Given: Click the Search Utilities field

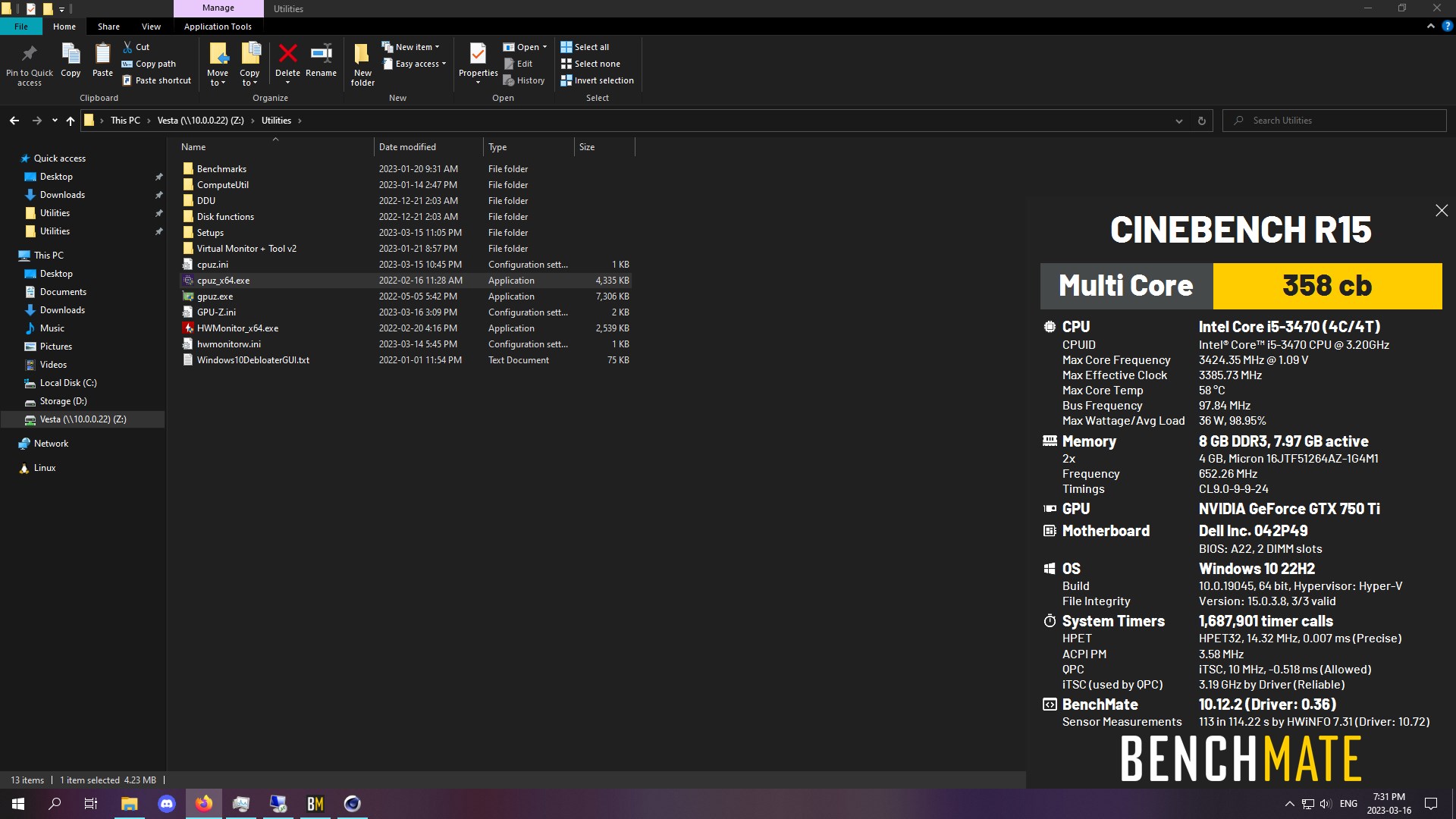Looking at the screenshot, I should 1335,121.
